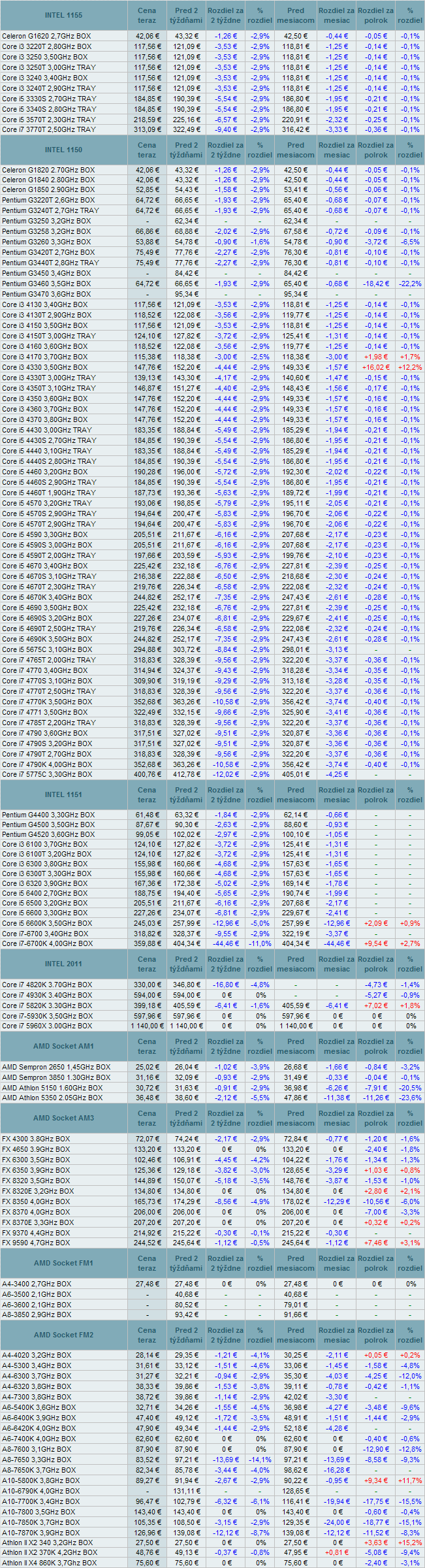Select Core i3 4330 3,50GHz BOX
The width and height of the screenshot is (425, 1568).
tap(44, 367)
